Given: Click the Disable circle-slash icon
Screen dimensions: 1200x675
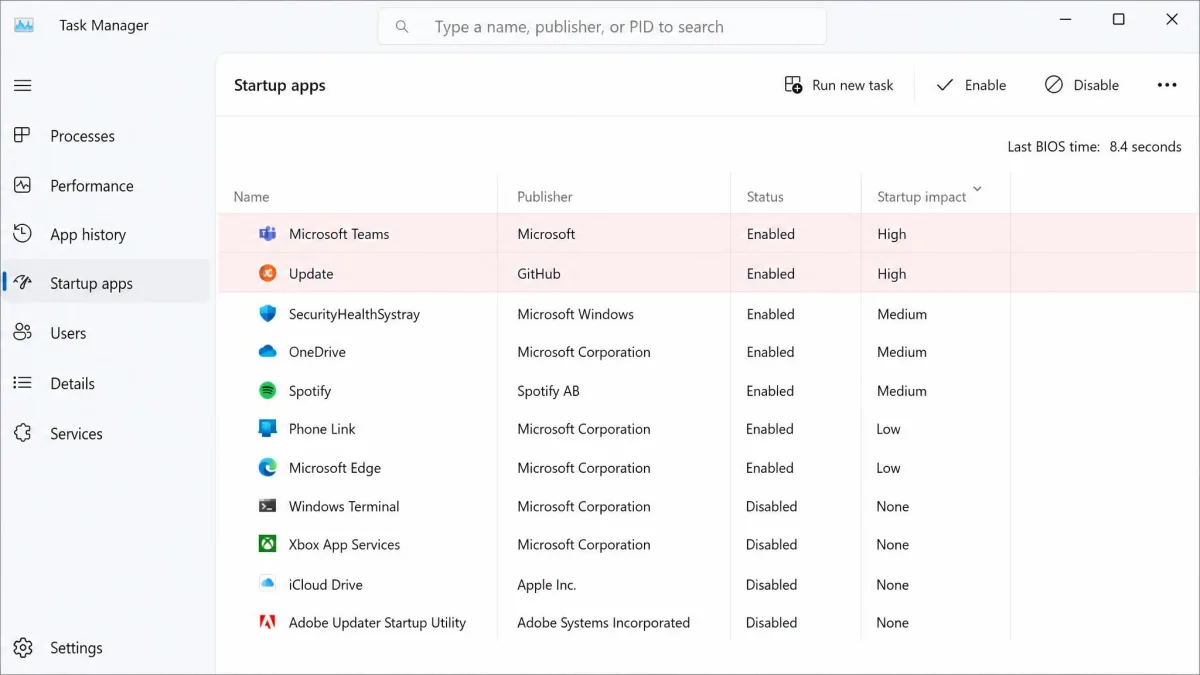Looking at the screenshot, I should pos(1054,85).
